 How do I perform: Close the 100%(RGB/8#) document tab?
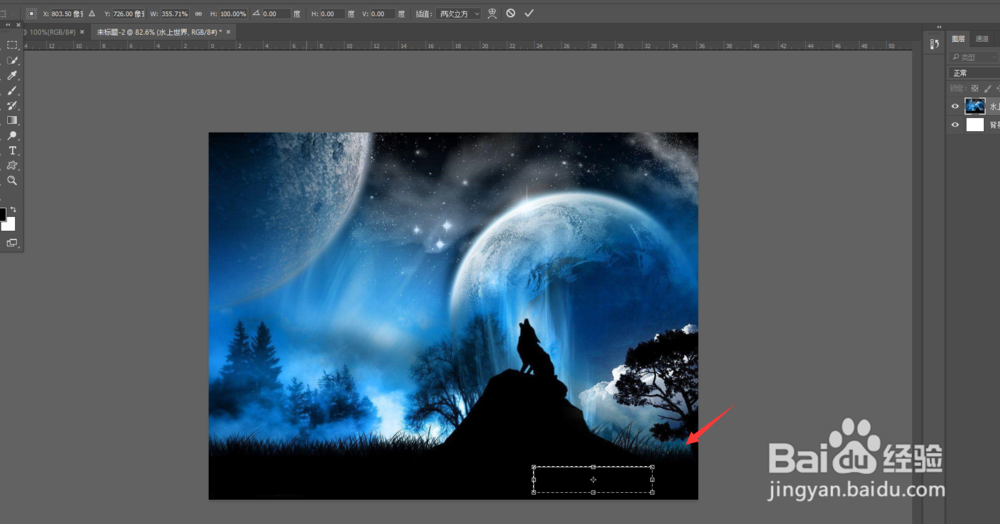point(82,32)
